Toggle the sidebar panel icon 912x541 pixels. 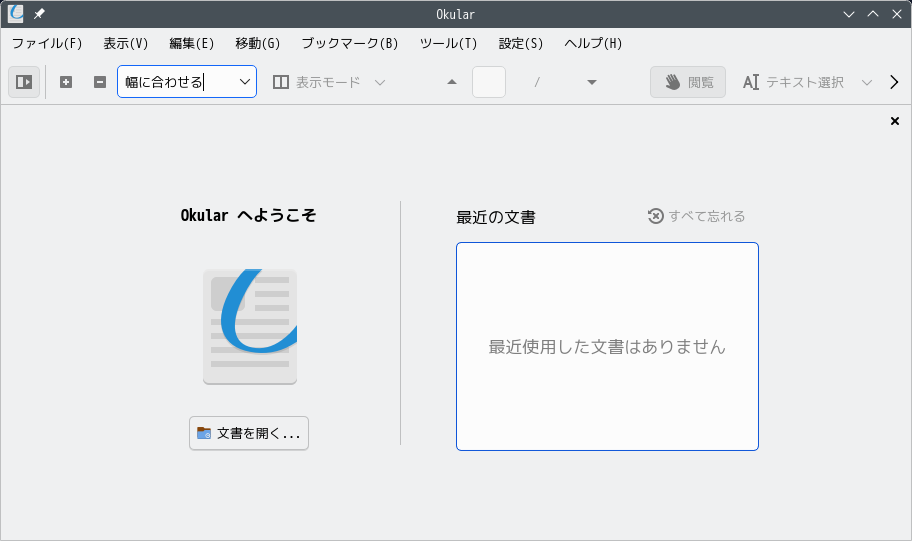coord(24,82)
